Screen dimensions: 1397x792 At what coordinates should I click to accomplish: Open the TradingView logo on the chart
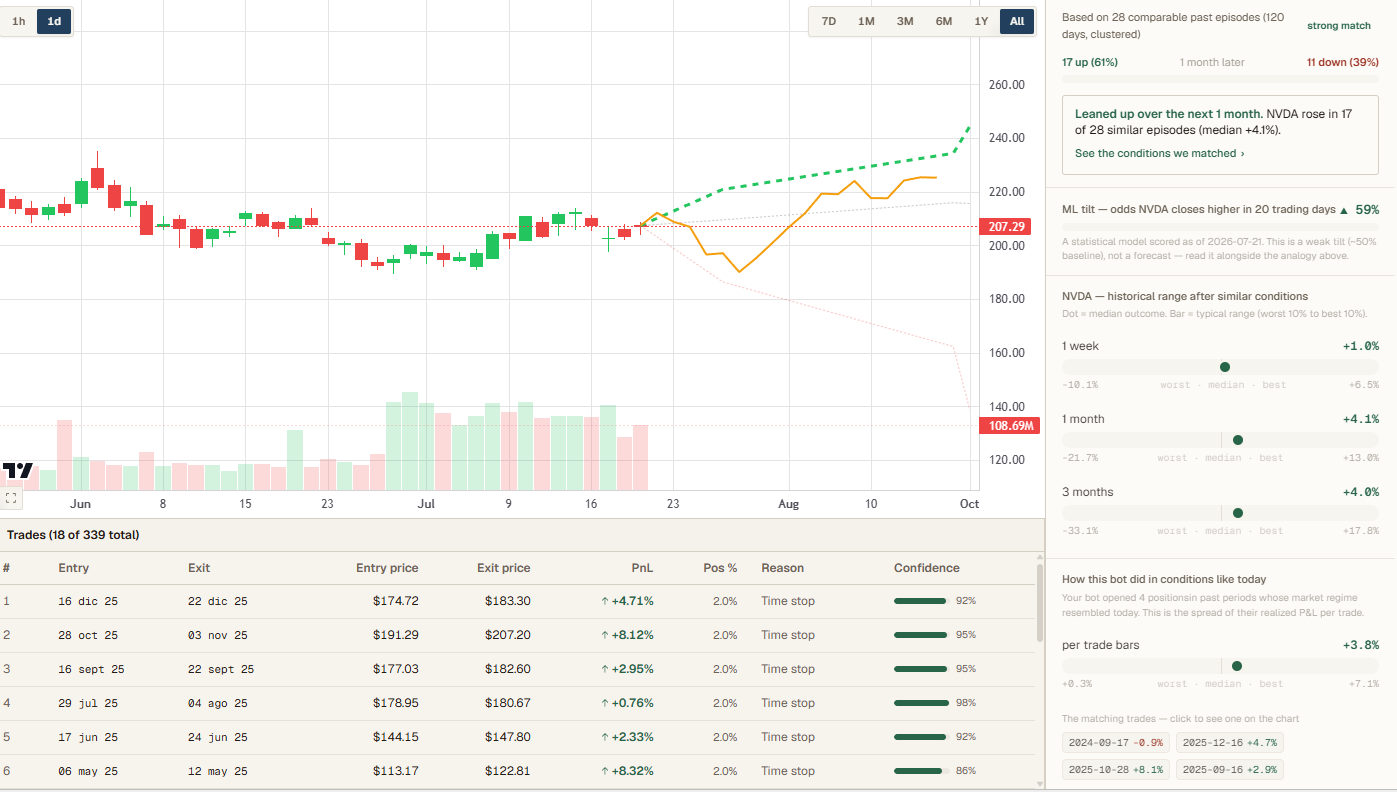[x=18, y=470]
